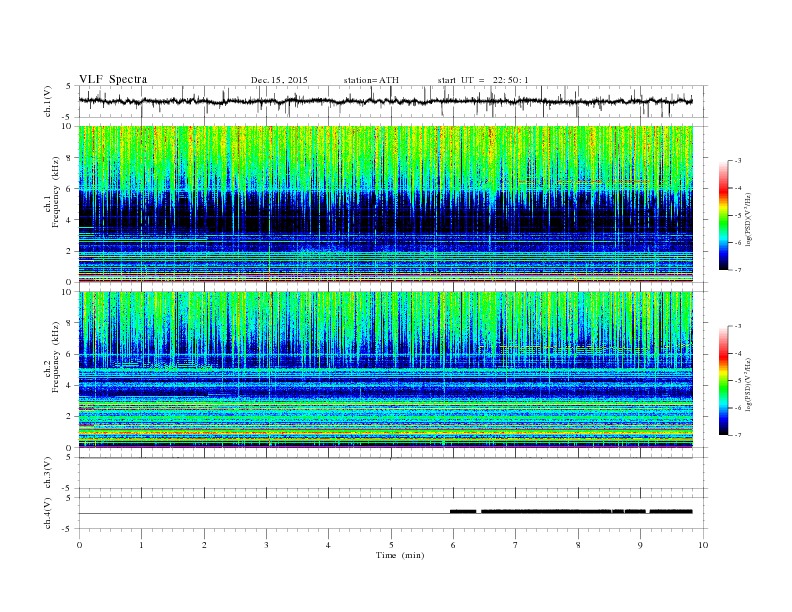Click the 'ch.4(V)' axis label
Viewport: 792px width, 612px height.
click(x=48, y=513)
